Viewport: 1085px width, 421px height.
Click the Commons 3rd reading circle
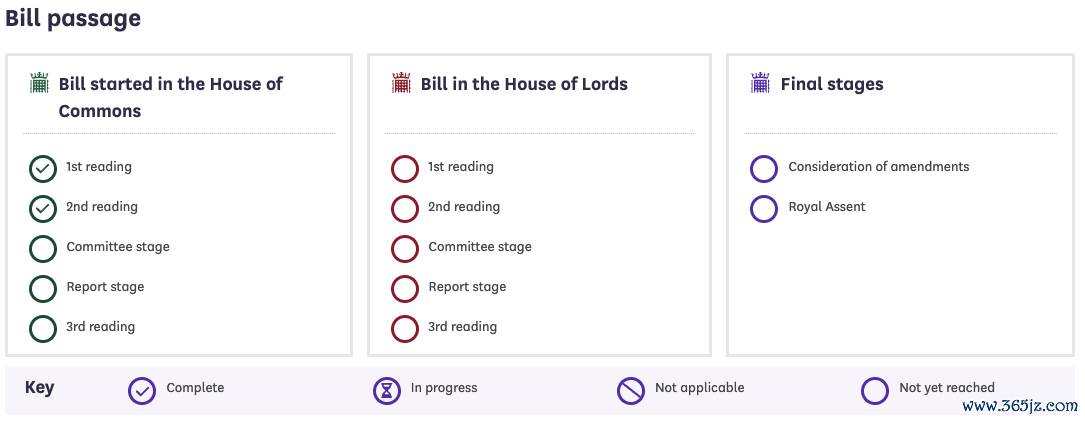pyautogui.click(x=43, y=329)
